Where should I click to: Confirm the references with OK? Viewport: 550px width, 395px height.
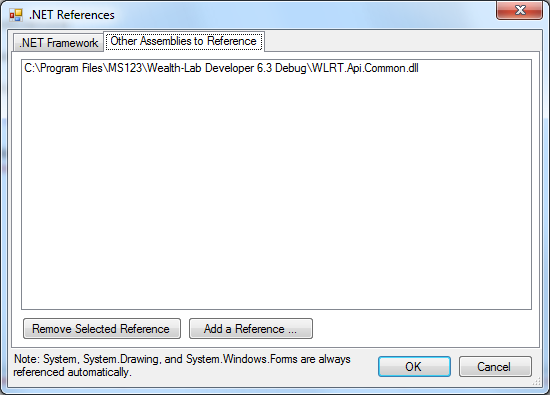coord(414,367)
